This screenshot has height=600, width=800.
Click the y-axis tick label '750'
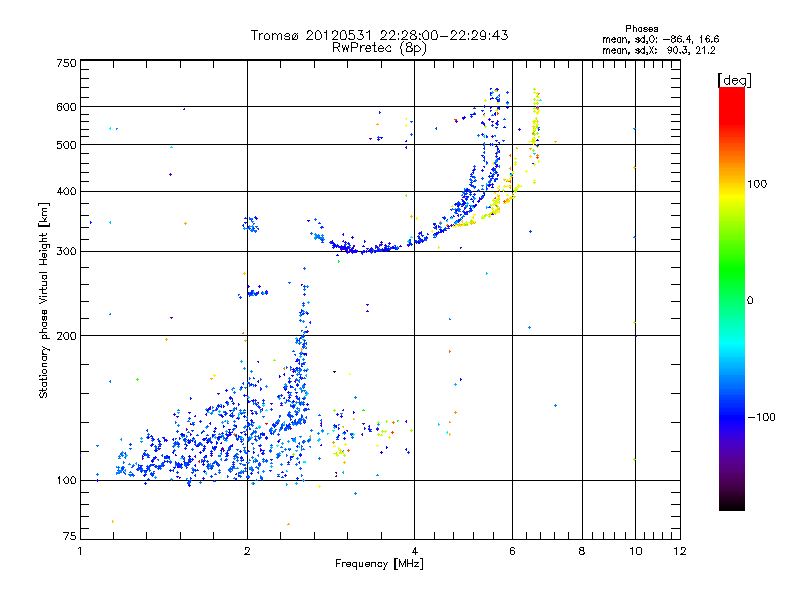pyautogui.click(x=66, y=63)
